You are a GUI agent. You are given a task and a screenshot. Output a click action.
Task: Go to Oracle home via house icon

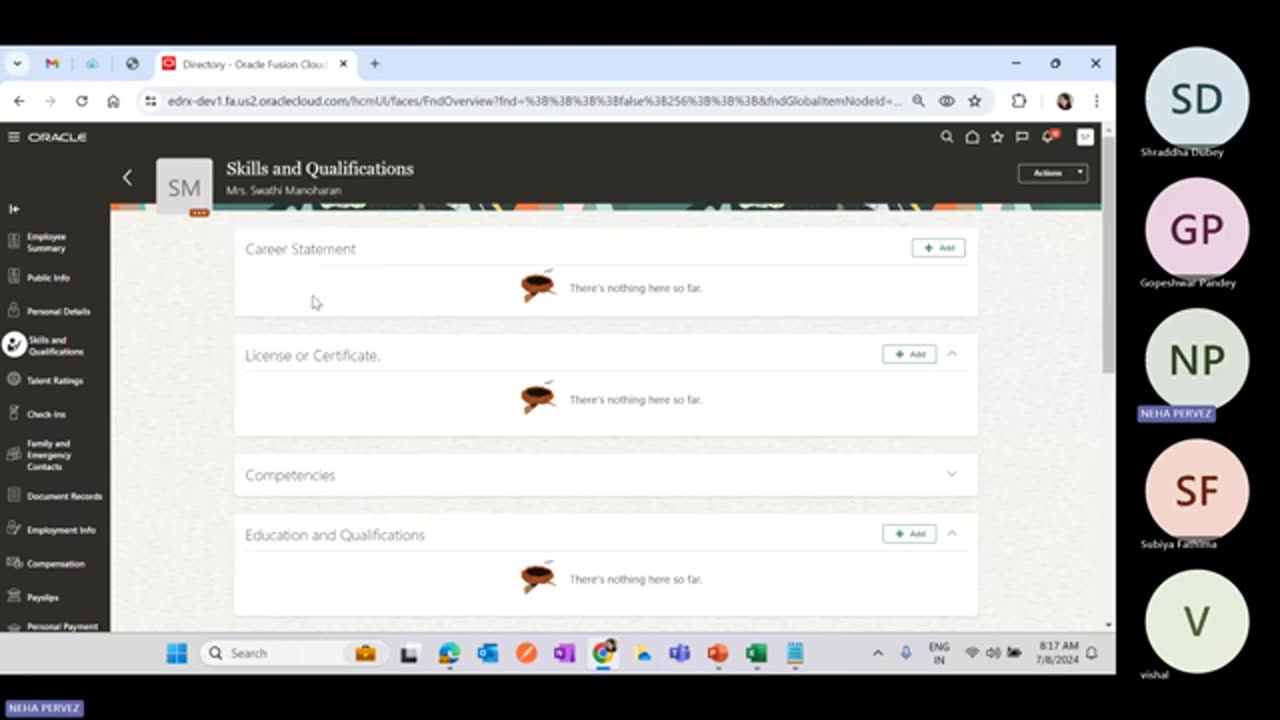pos(972,137)
